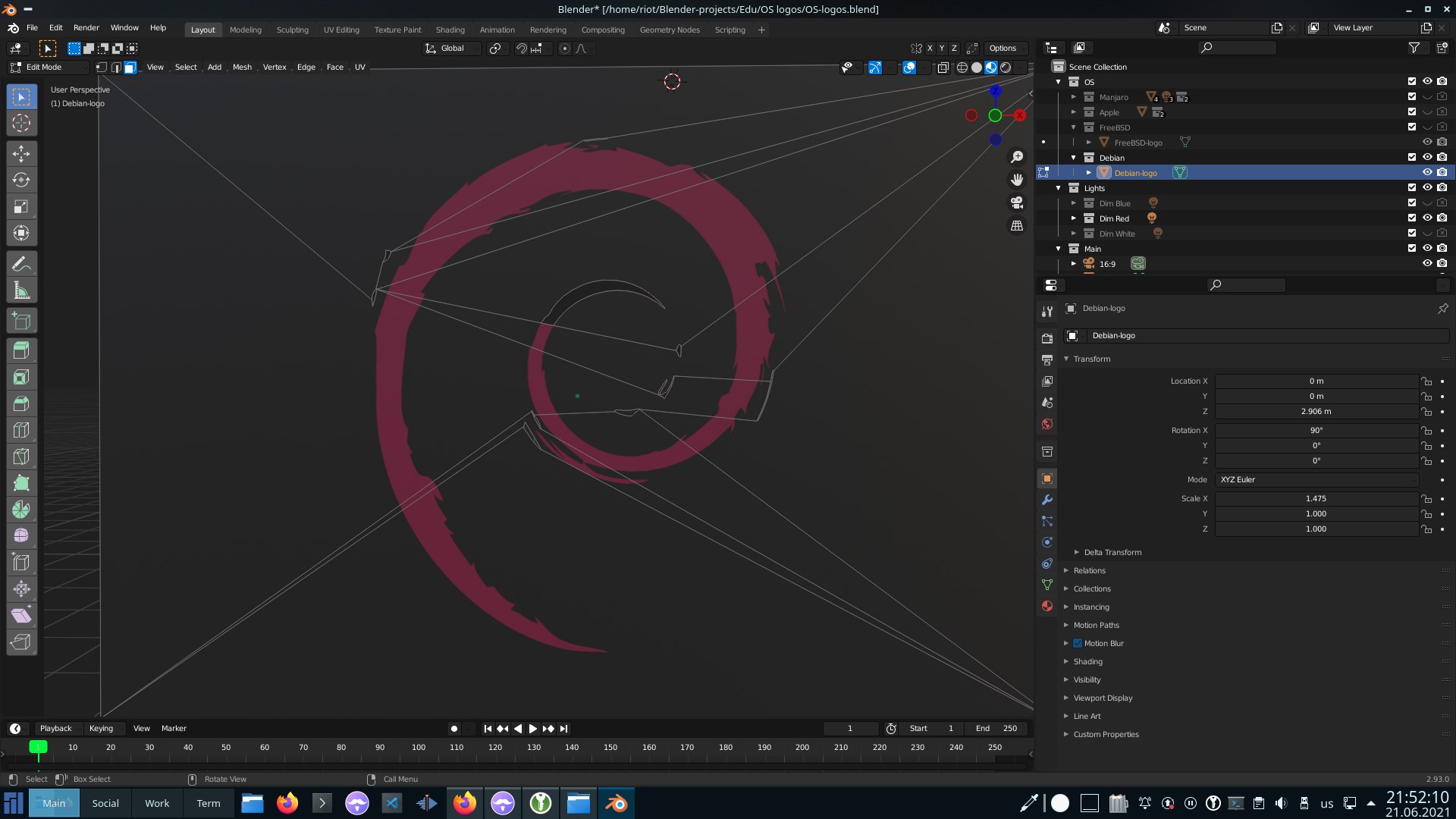Viewport: 1456px width, 819px height.
Task: Select the Scale tool
Action: 21,207
